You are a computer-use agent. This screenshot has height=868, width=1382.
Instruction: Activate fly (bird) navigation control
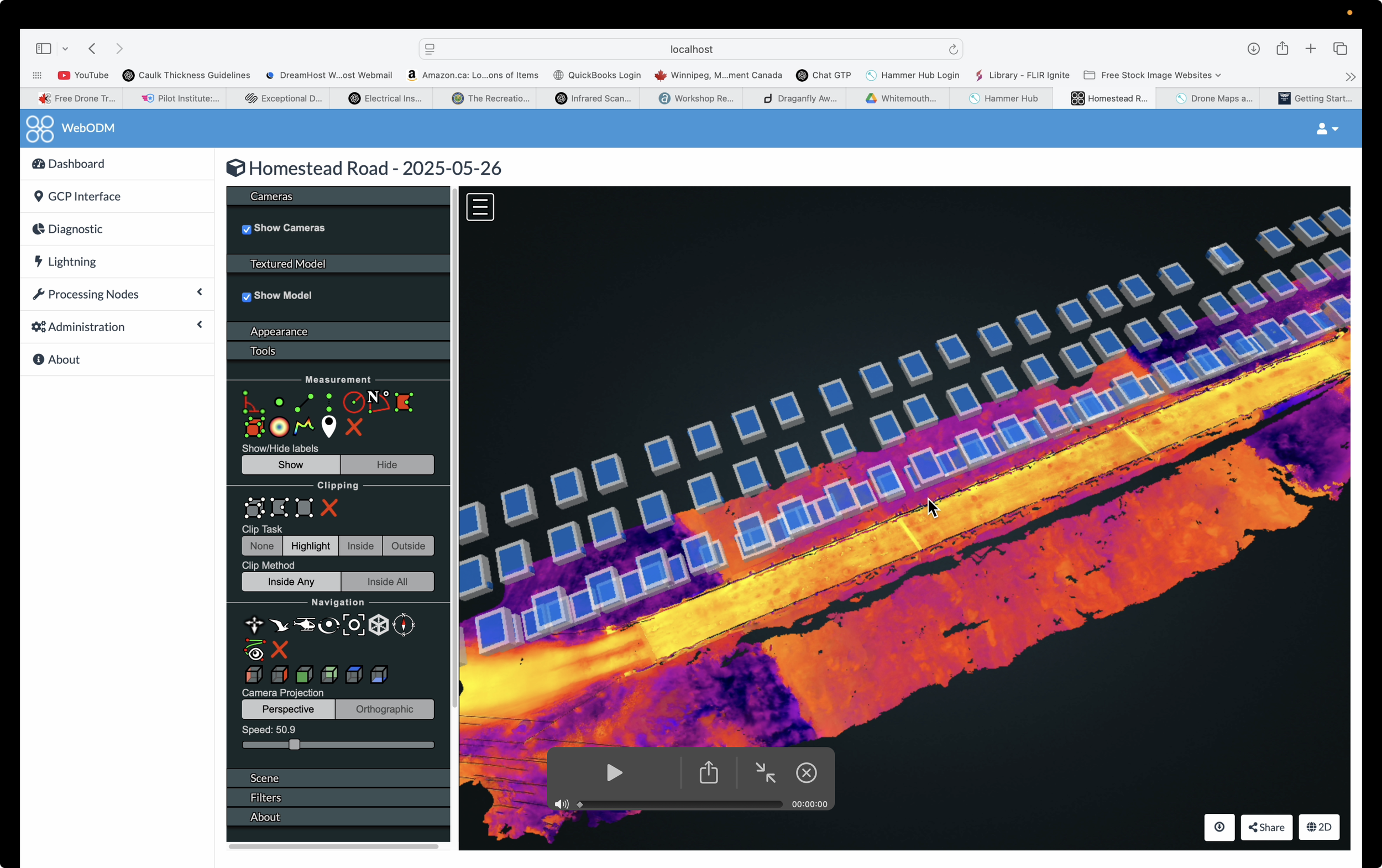(279, 625)
